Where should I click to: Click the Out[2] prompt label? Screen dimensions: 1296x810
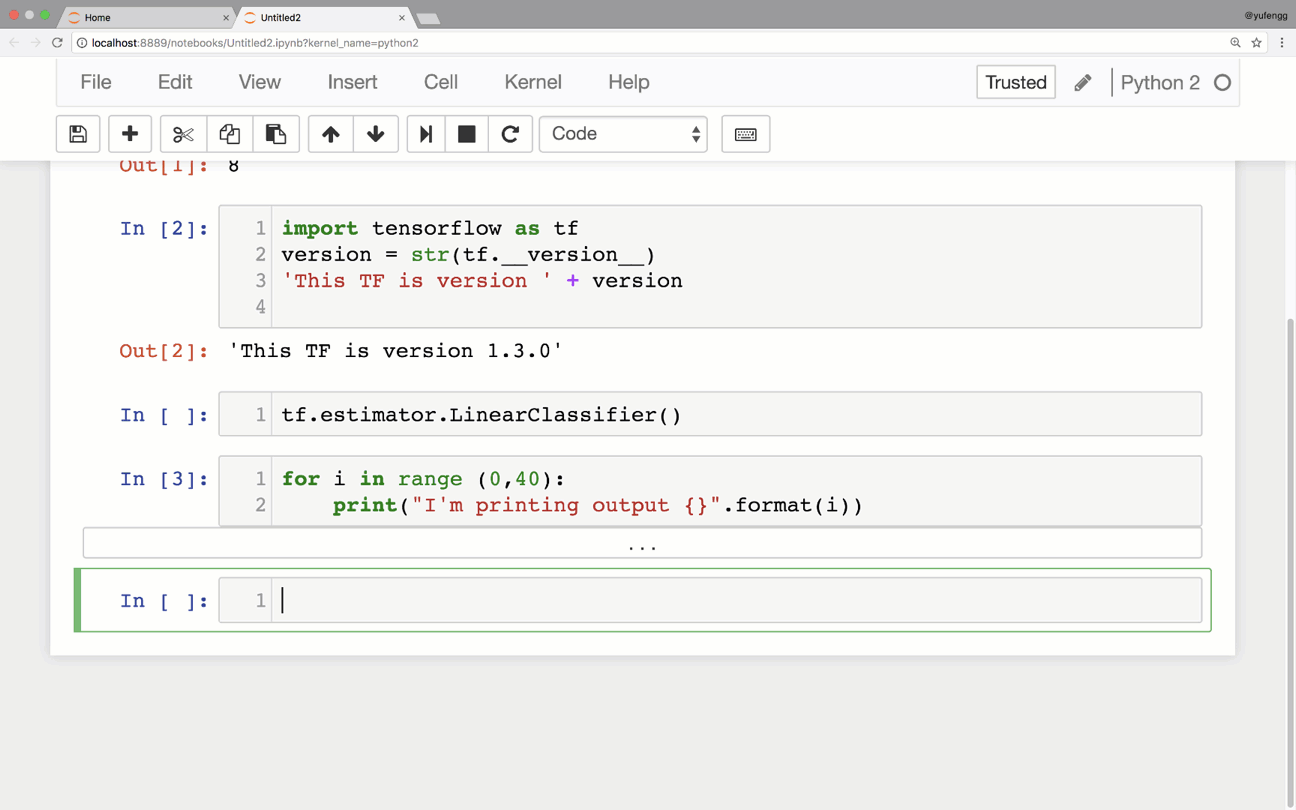tap(164, 351)
